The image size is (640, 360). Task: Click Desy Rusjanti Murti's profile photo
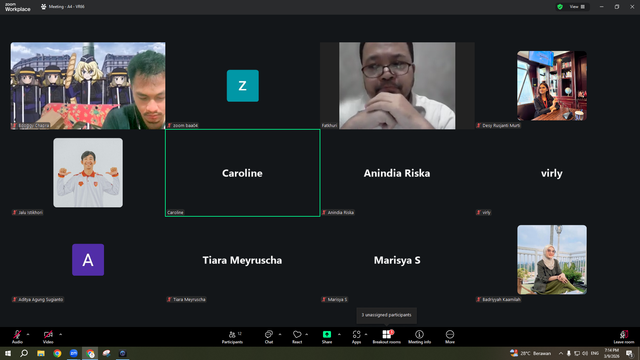[x=552, y=86]
